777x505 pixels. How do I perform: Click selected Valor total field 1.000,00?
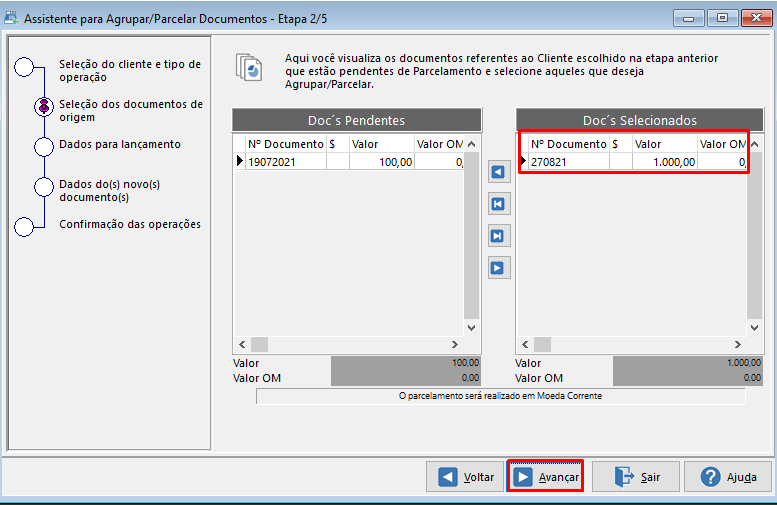click(688, 363)
